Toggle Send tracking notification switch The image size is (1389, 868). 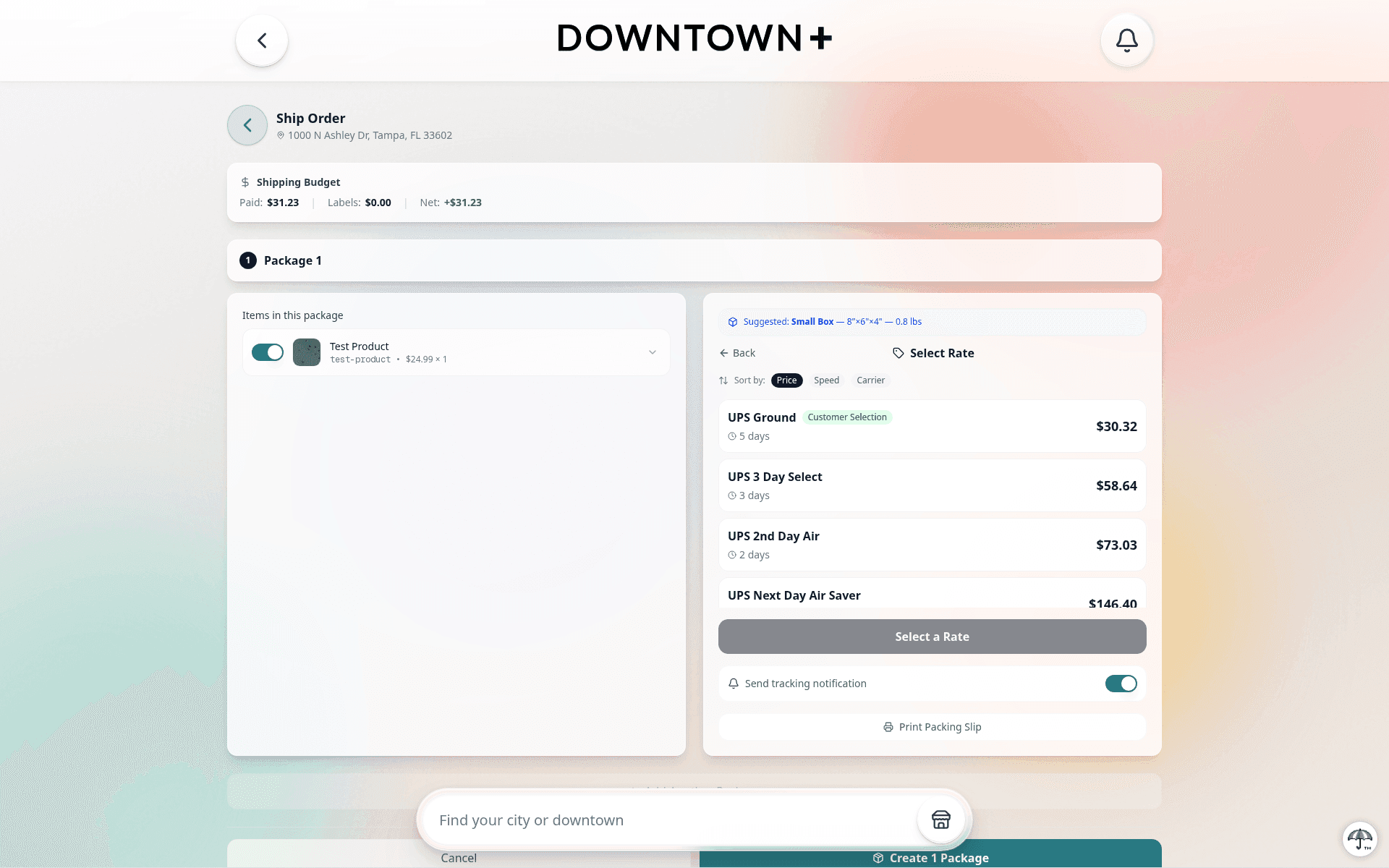pos(1121,684)
